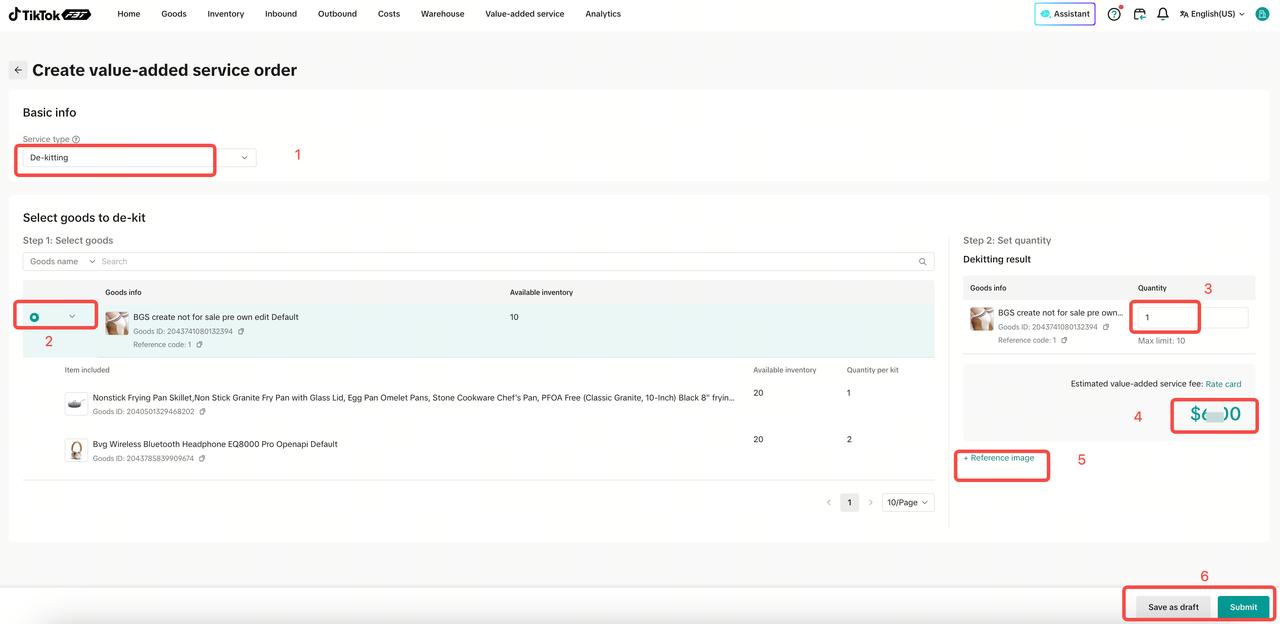Go to previous page arrow
1280x624 pixels.
(x=828, y=502)
